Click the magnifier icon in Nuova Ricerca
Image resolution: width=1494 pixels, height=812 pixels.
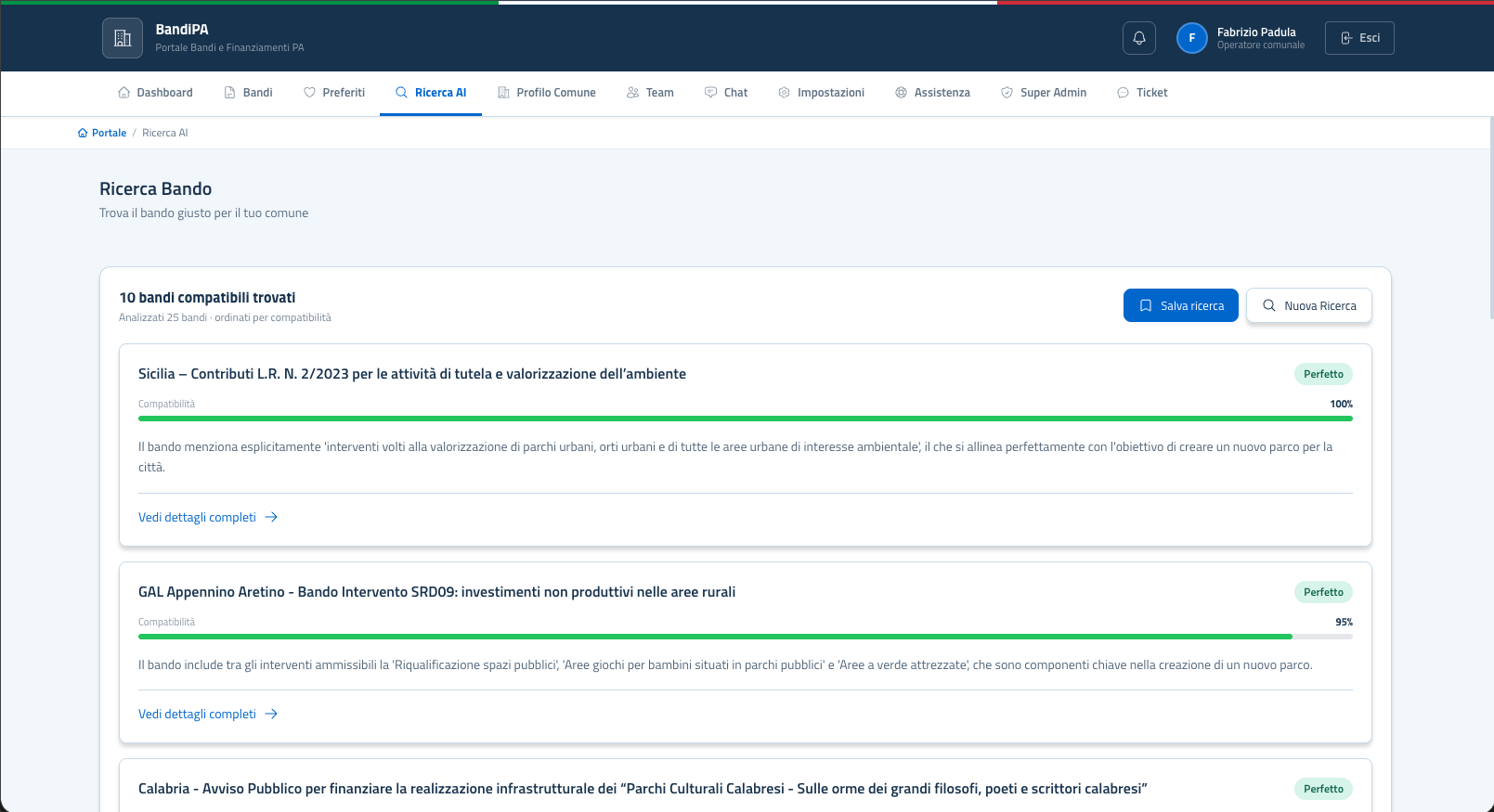coord(1269,305)
